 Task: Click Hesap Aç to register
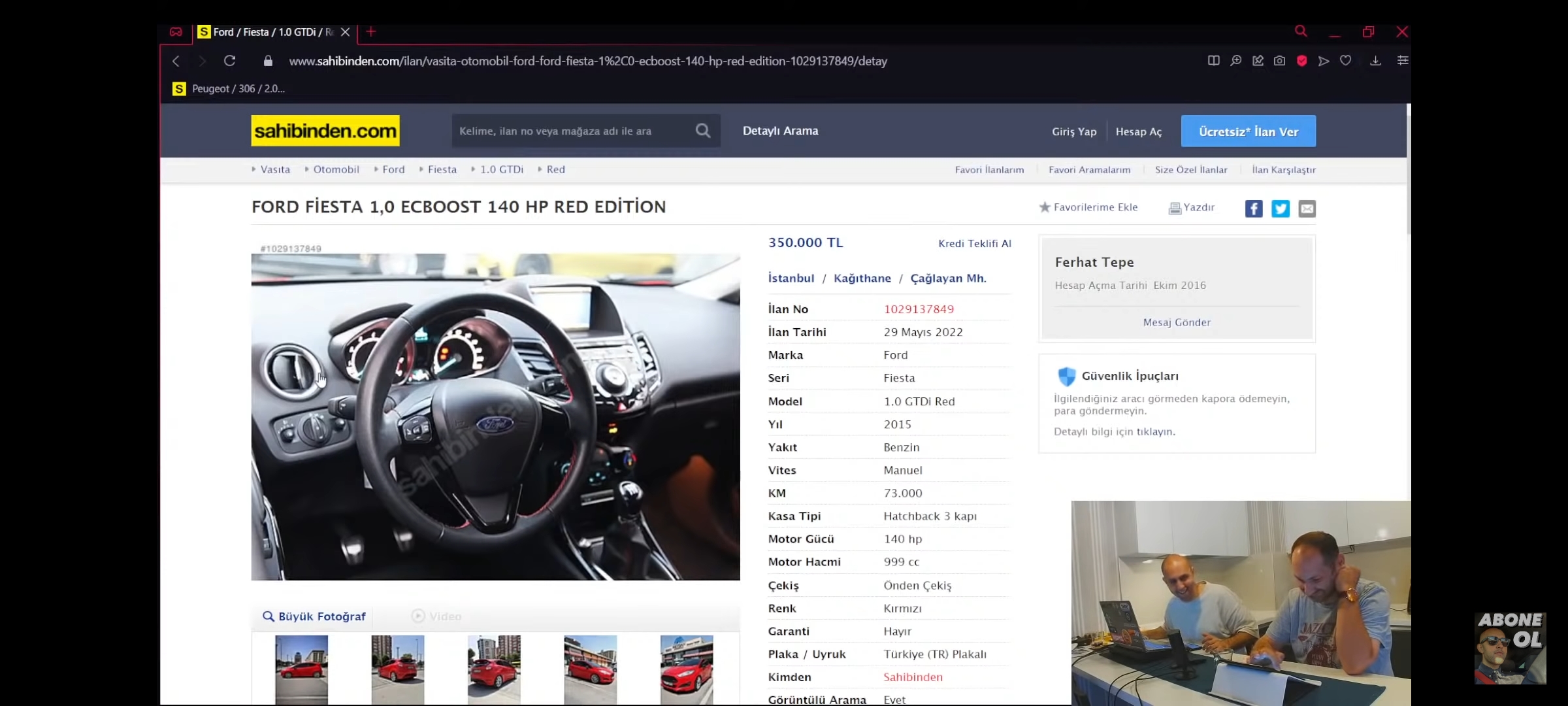1139,131
